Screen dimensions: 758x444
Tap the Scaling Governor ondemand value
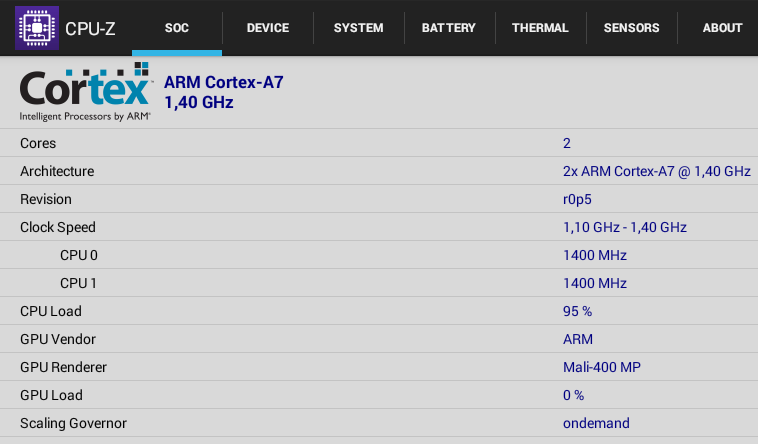[596, 423]
